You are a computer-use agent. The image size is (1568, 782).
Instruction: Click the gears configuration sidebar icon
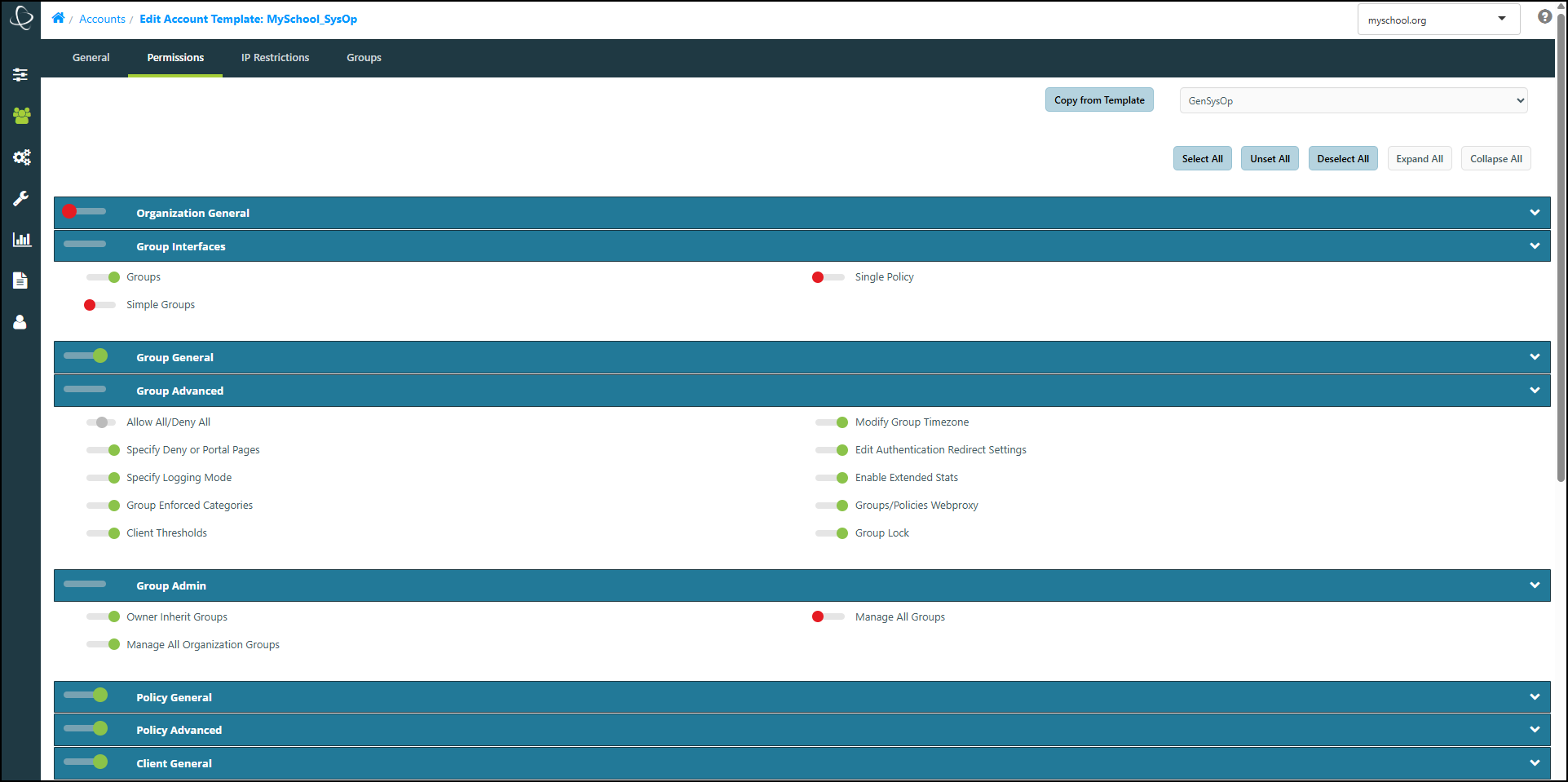21,157
